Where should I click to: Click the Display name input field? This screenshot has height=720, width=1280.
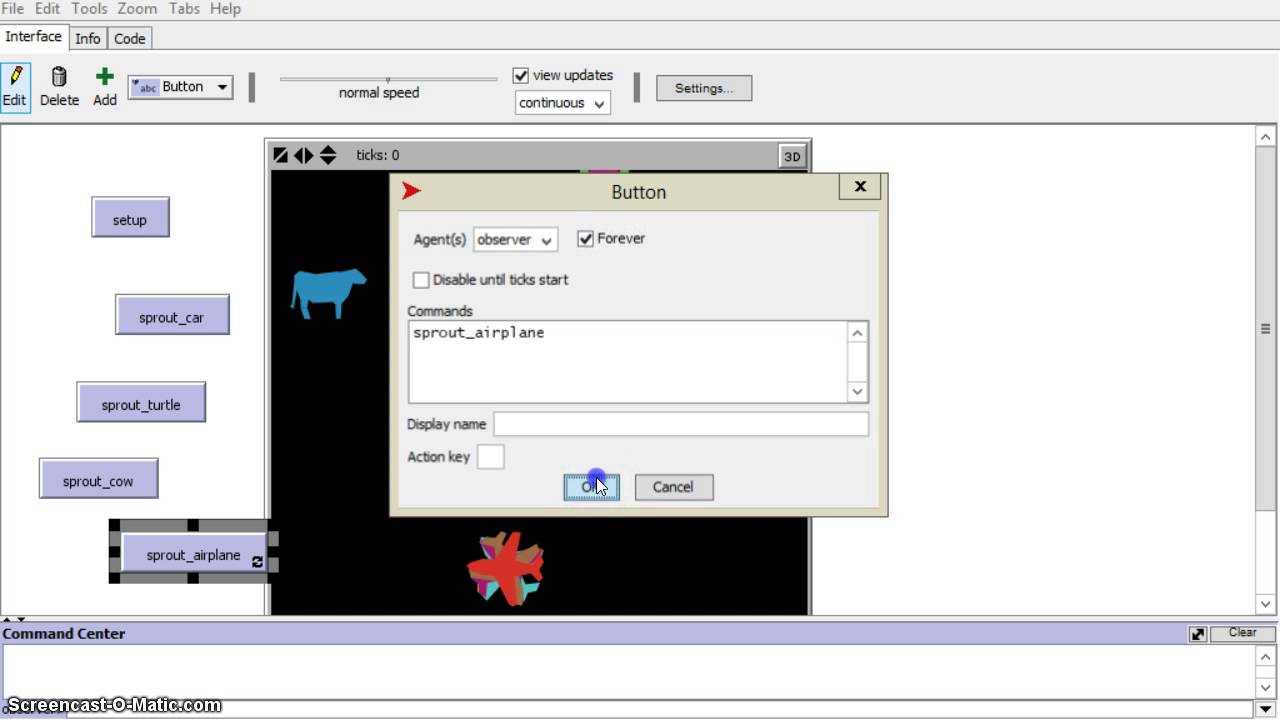tap(681, 424)
